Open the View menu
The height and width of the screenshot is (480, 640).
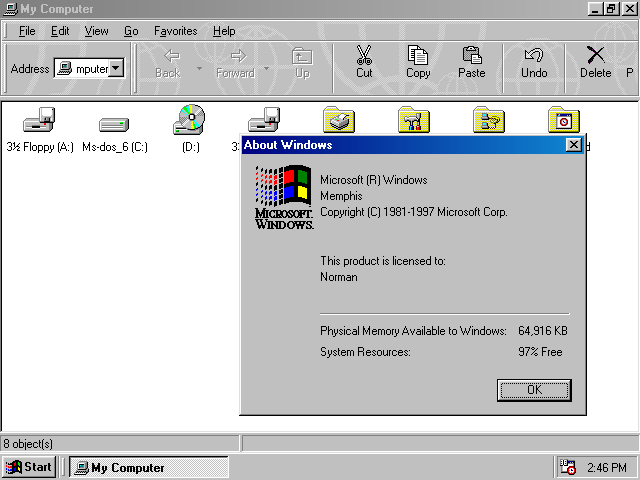click(x=97, y=31)
